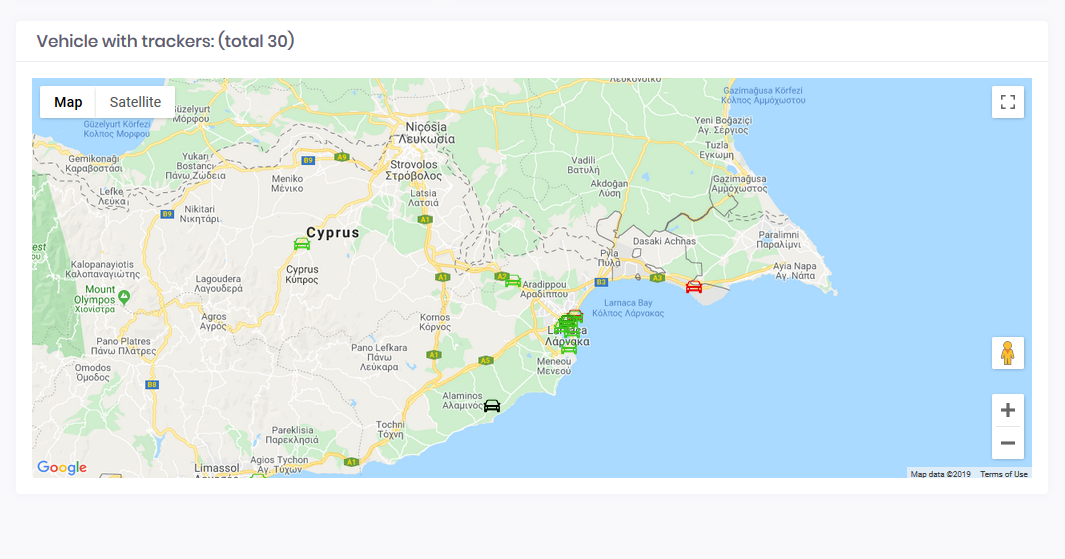This screenshot has height=559, width=1065.
Task: Click the A3 road shield near Dasaki Achnas
Action: pos(657,278)
